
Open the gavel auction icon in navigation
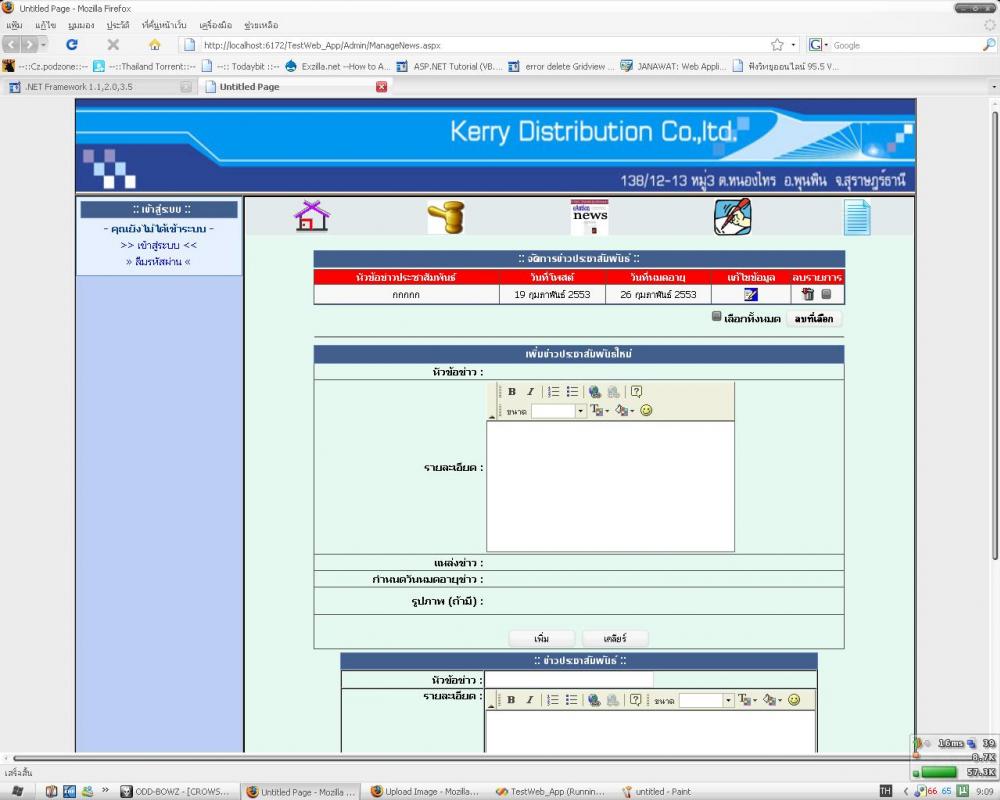tap(446, 217)
